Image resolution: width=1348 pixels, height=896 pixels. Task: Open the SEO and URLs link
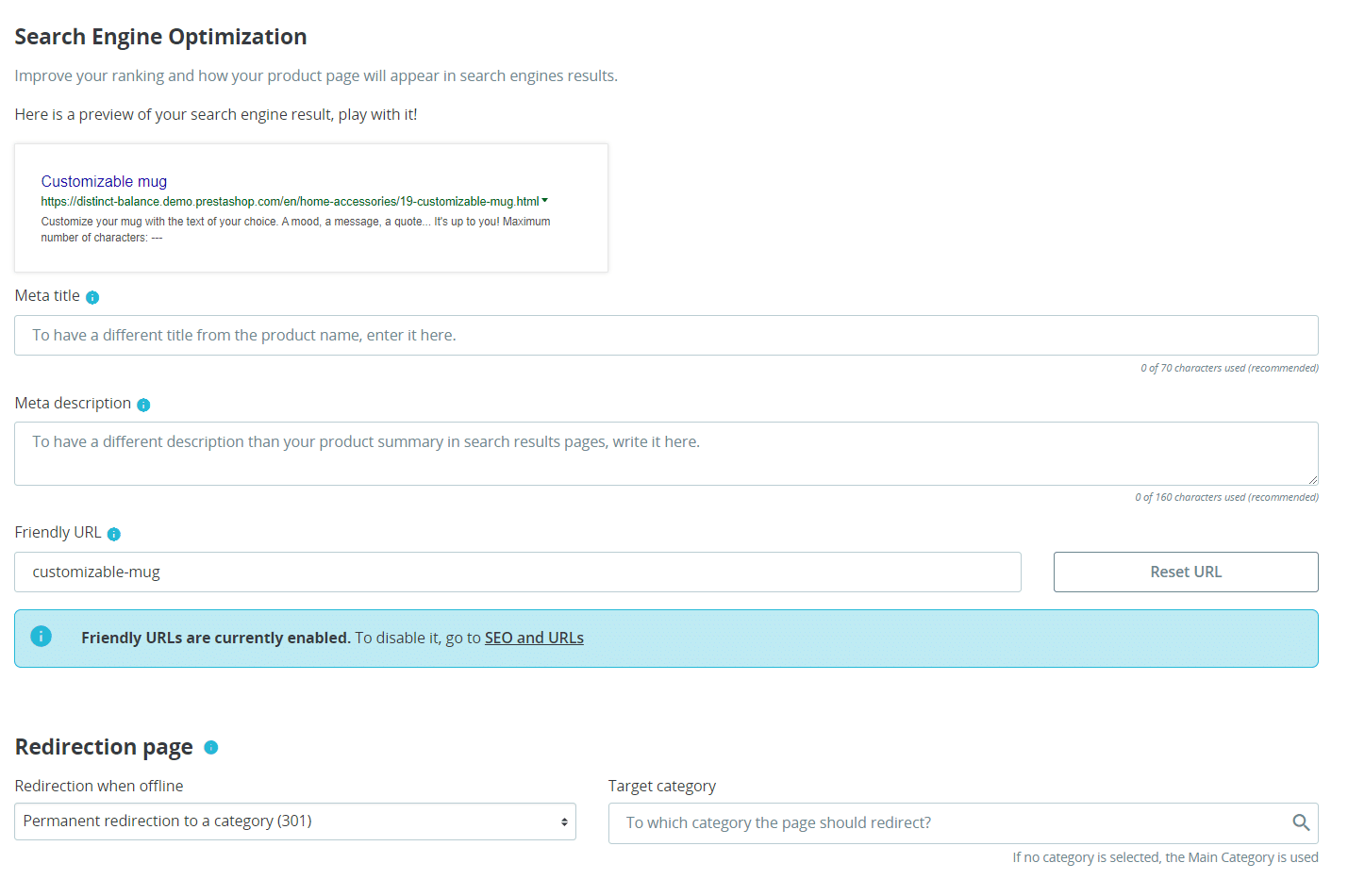[x=534, y=638]
